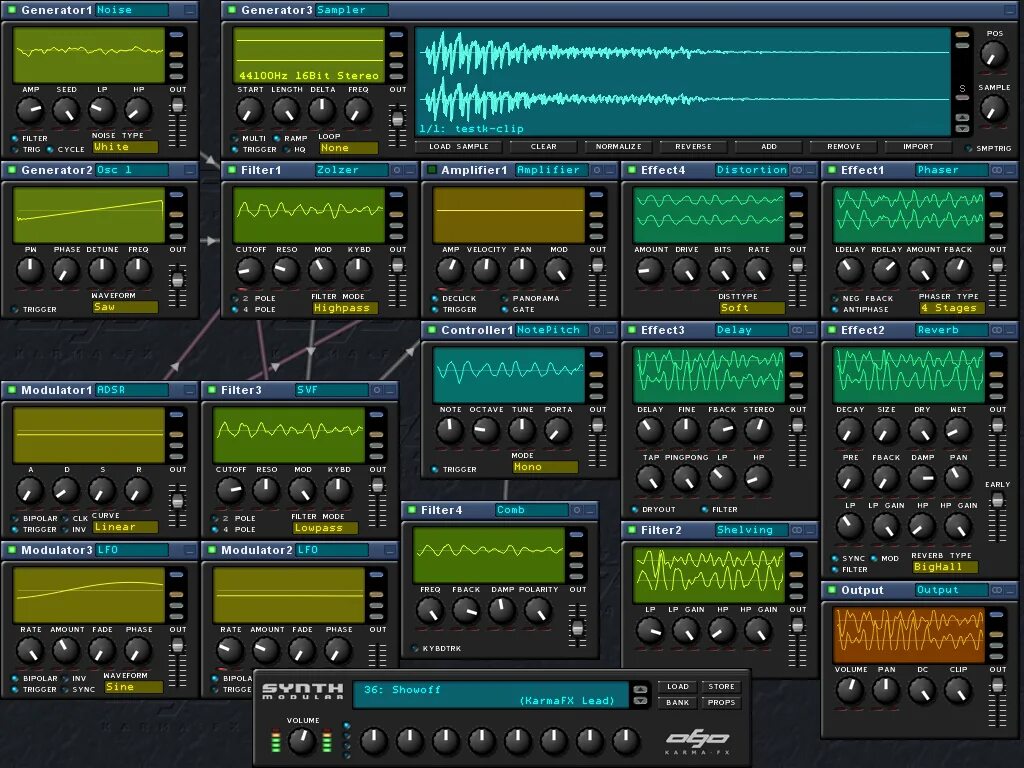Turn the Generator2 DETUNE knob
1024x768 pixels.
102,270
